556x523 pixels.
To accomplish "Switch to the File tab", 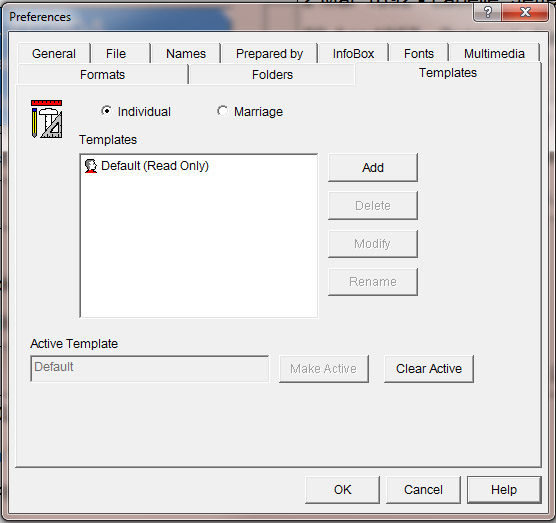I will (x=116, y=54).
